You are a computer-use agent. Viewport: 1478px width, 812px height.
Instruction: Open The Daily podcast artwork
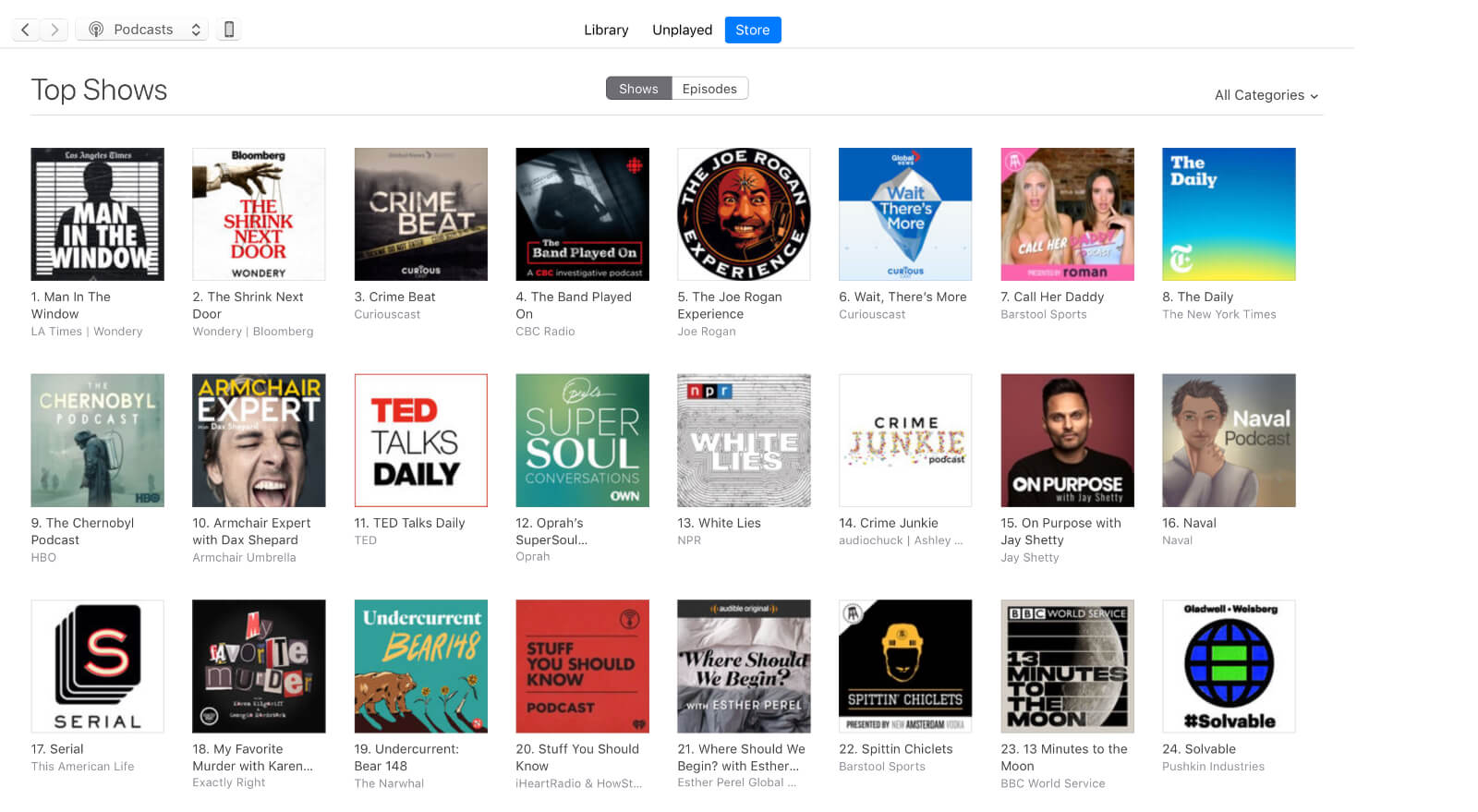tap(1228, 214)
